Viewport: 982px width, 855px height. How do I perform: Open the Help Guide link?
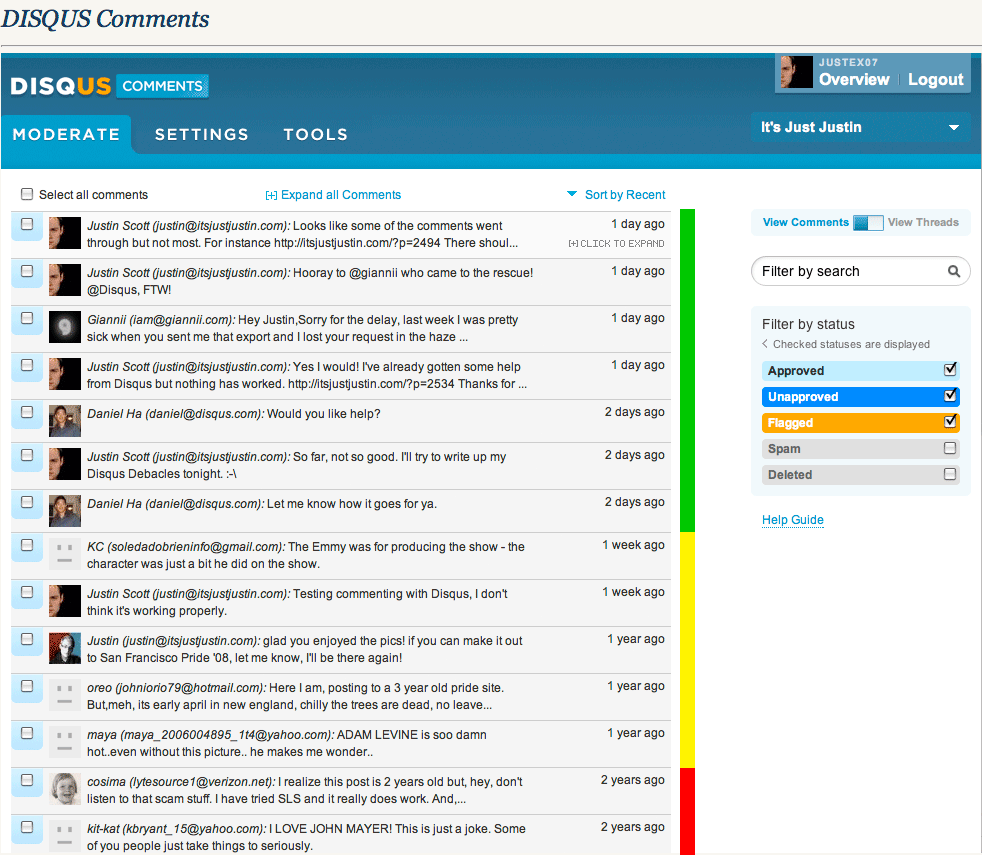click(792, 520)
